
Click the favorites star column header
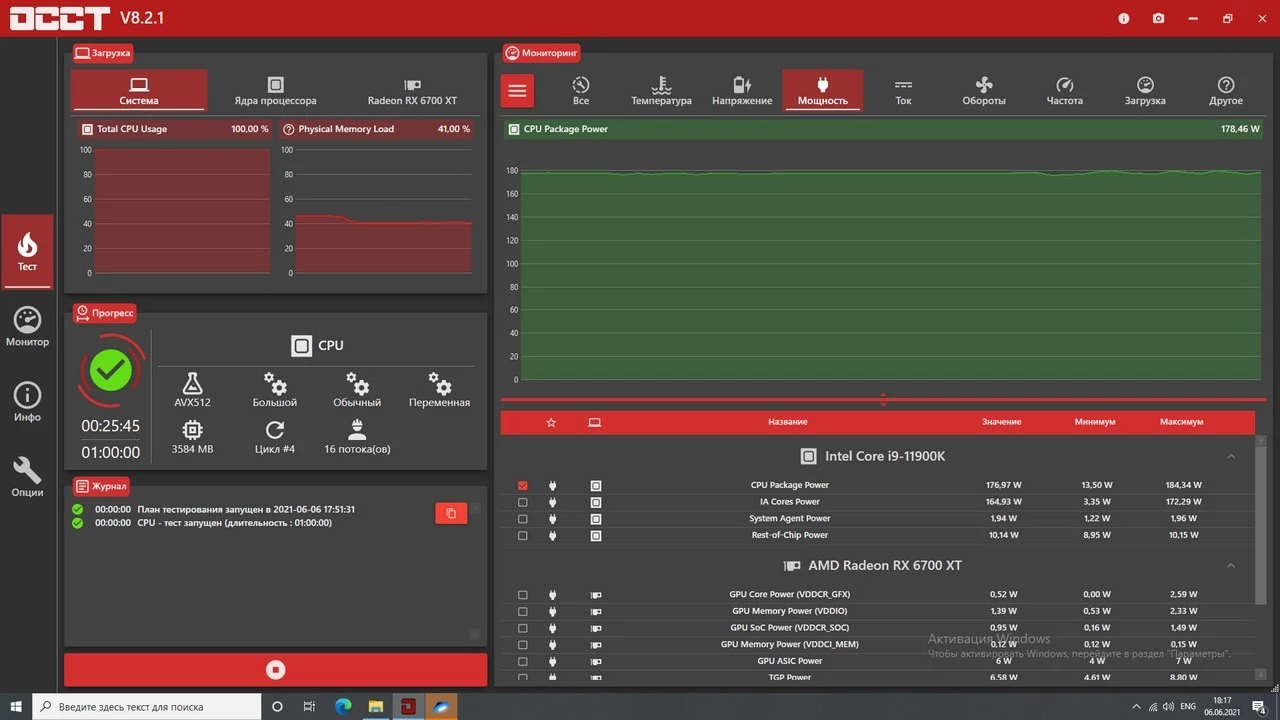pos(551,422)
